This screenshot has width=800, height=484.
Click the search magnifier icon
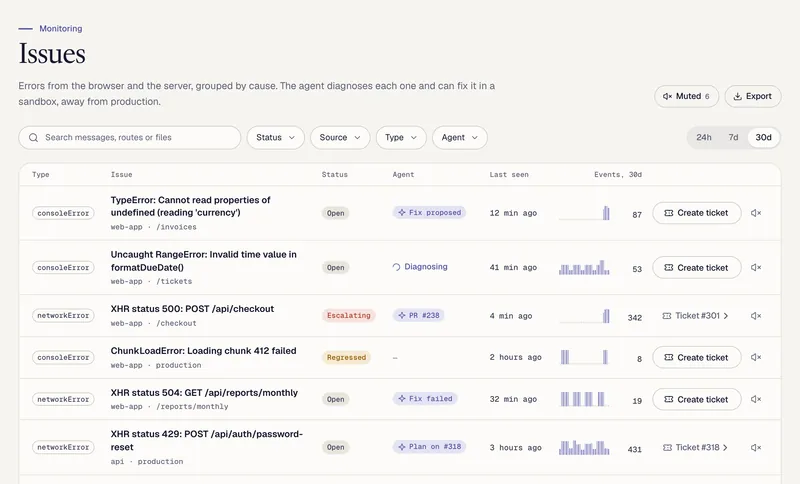(34, 138)
